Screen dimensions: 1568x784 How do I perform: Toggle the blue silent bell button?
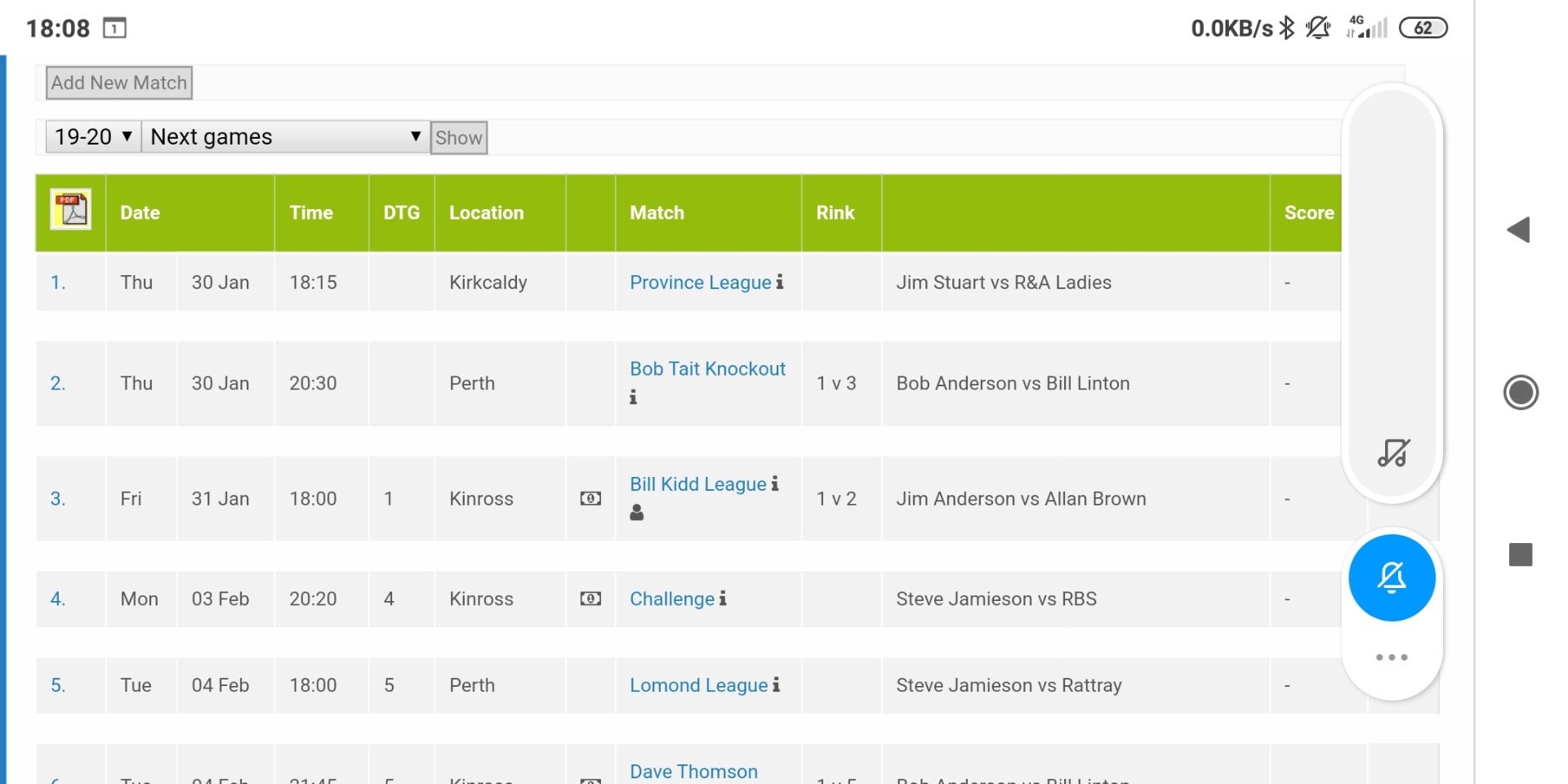(x=1392, y=578)
